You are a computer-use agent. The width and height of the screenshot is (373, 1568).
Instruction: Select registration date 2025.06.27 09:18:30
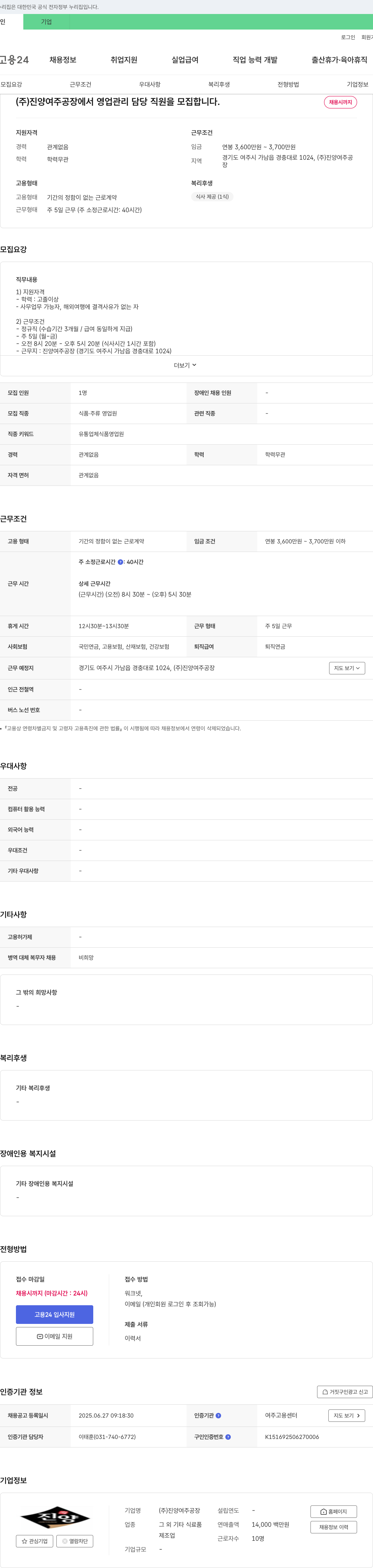[106, 1415]
